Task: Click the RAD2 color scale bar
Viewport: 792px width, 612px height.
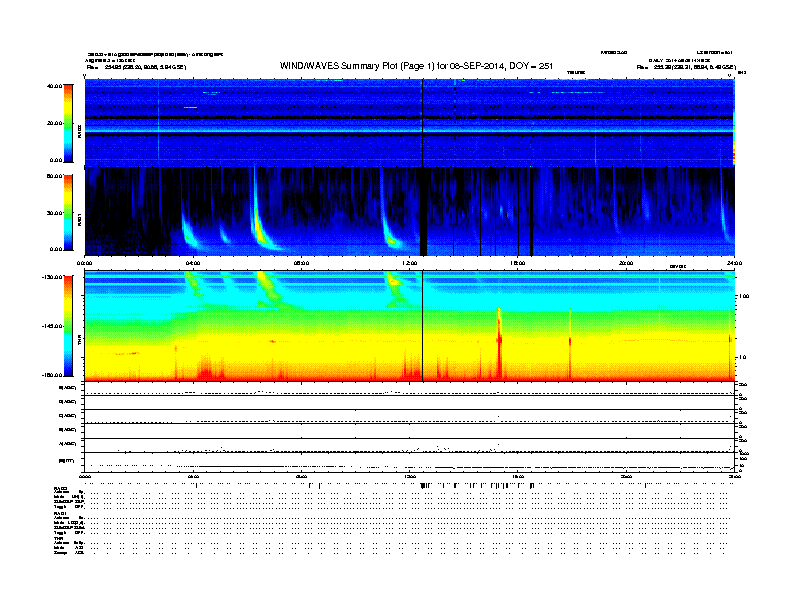Action: click(68, 123)
